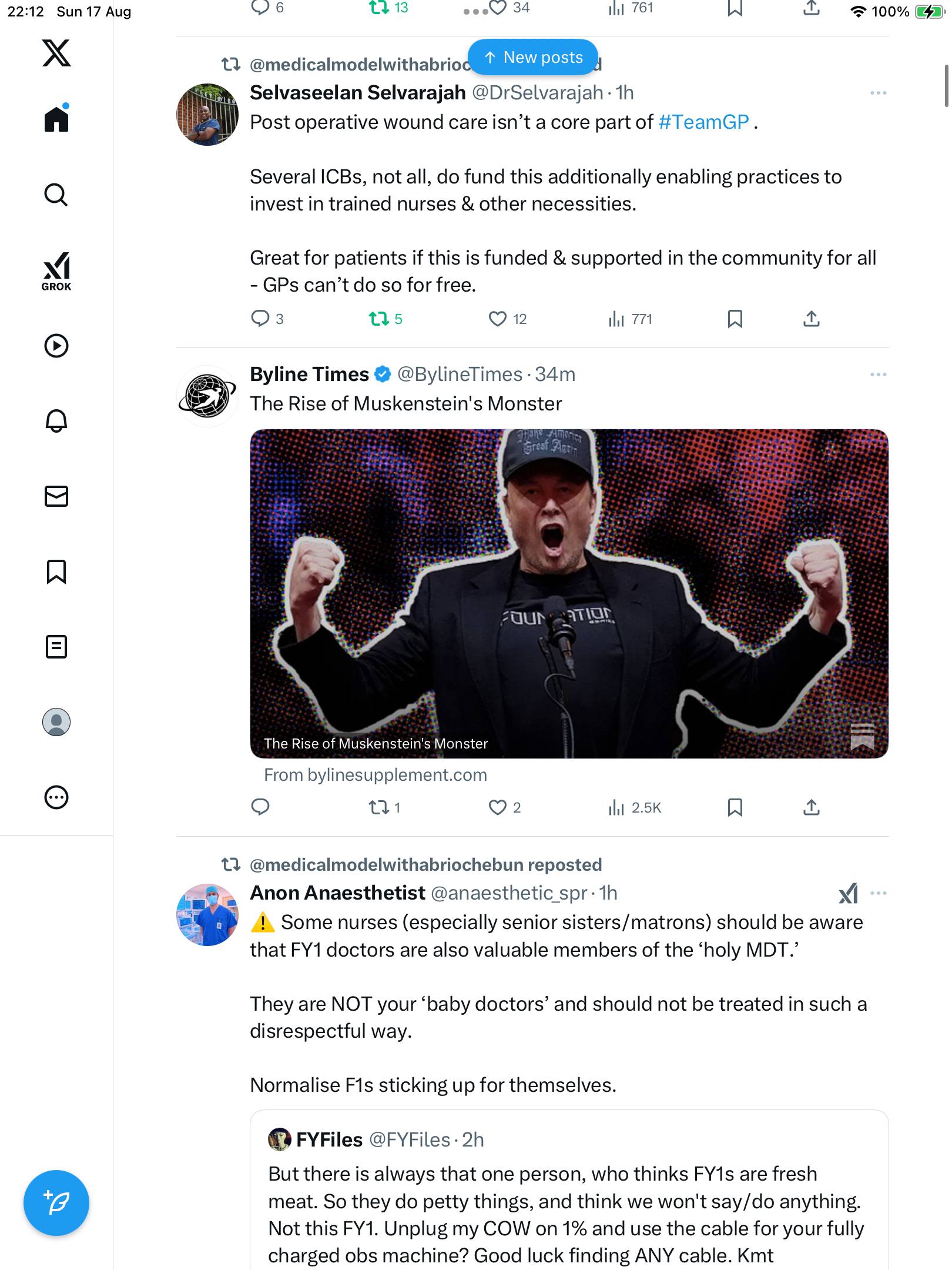Open Notifications bell in sidebar
The width and height of the screenshot is (952, 1270).
(56, 421)
